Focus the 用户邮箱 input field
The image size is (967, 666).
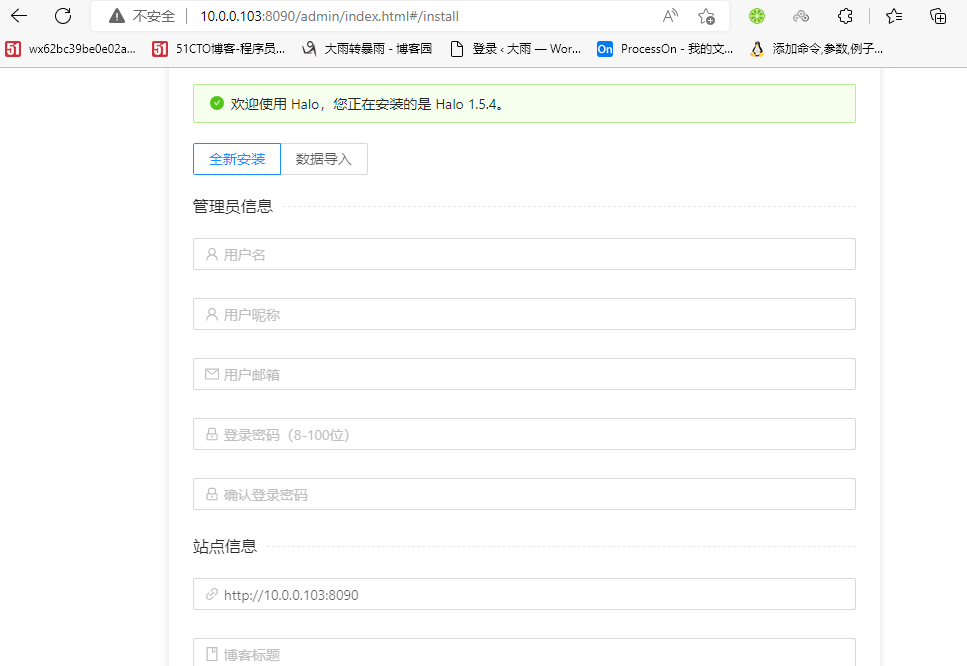[524, 374]
